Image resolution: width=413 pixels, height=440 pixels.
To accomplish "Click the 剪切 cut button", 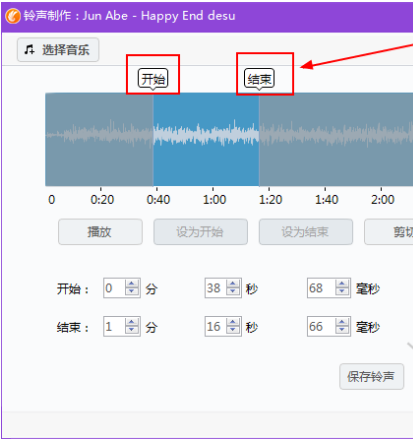I will tap(389, 232).
